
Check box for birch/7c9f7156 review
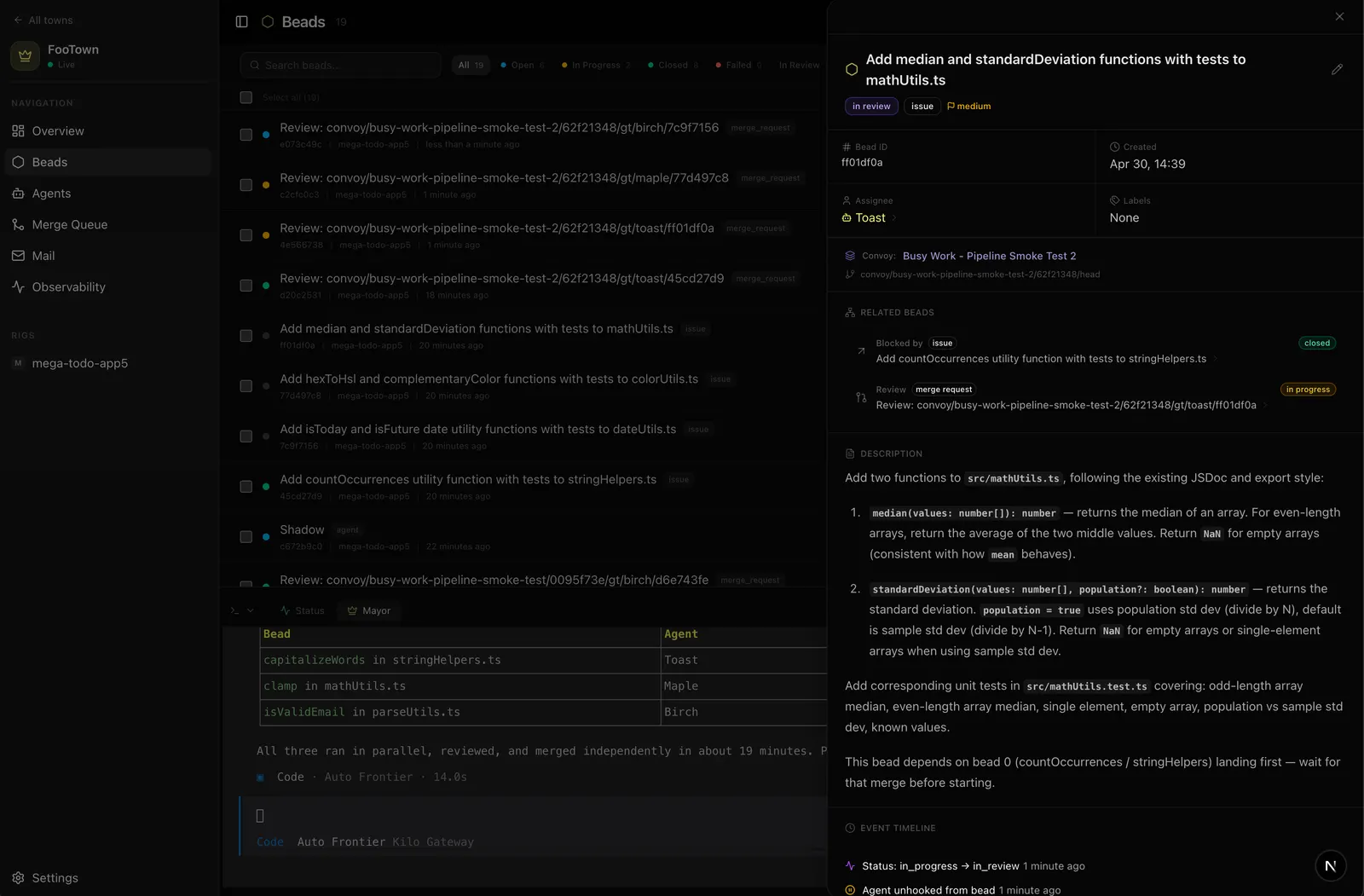pyautogui.click(x=246, y=135)
